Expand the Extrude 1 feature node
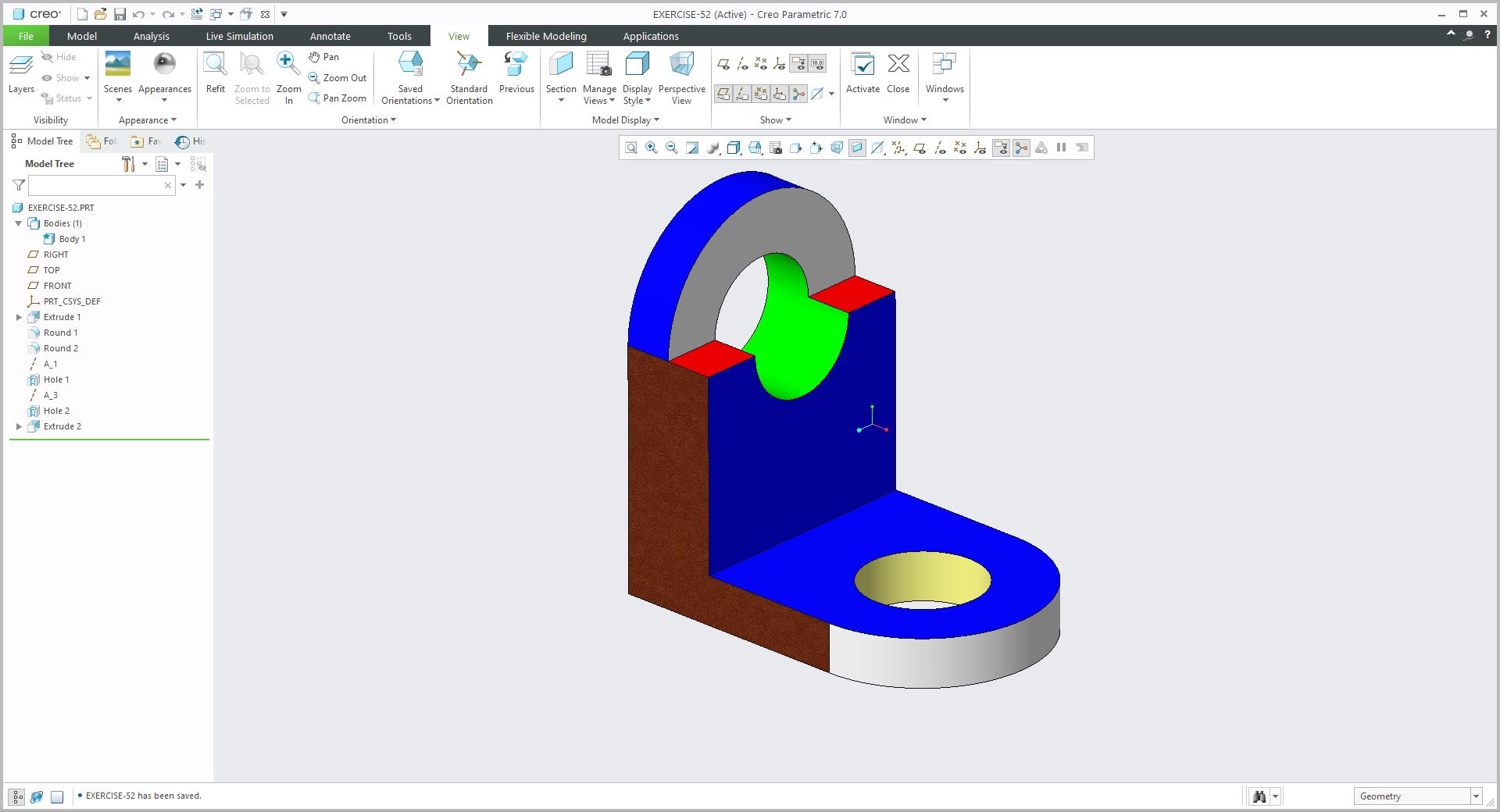The image size is (1500, 812). pos(19,317)
